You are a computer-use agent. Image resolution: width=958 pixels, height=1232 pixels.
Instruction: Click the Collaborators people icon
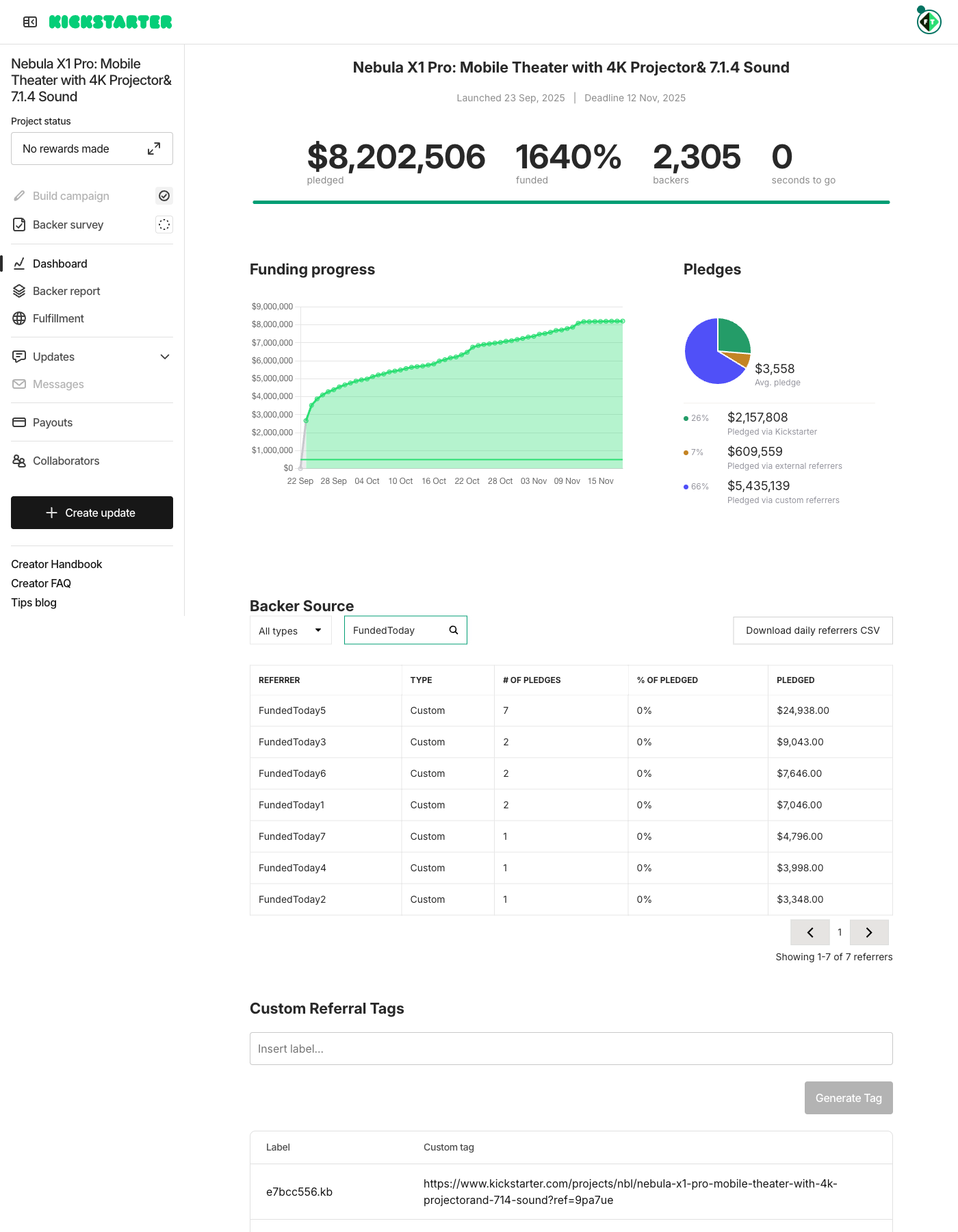[x=19, y=461]
